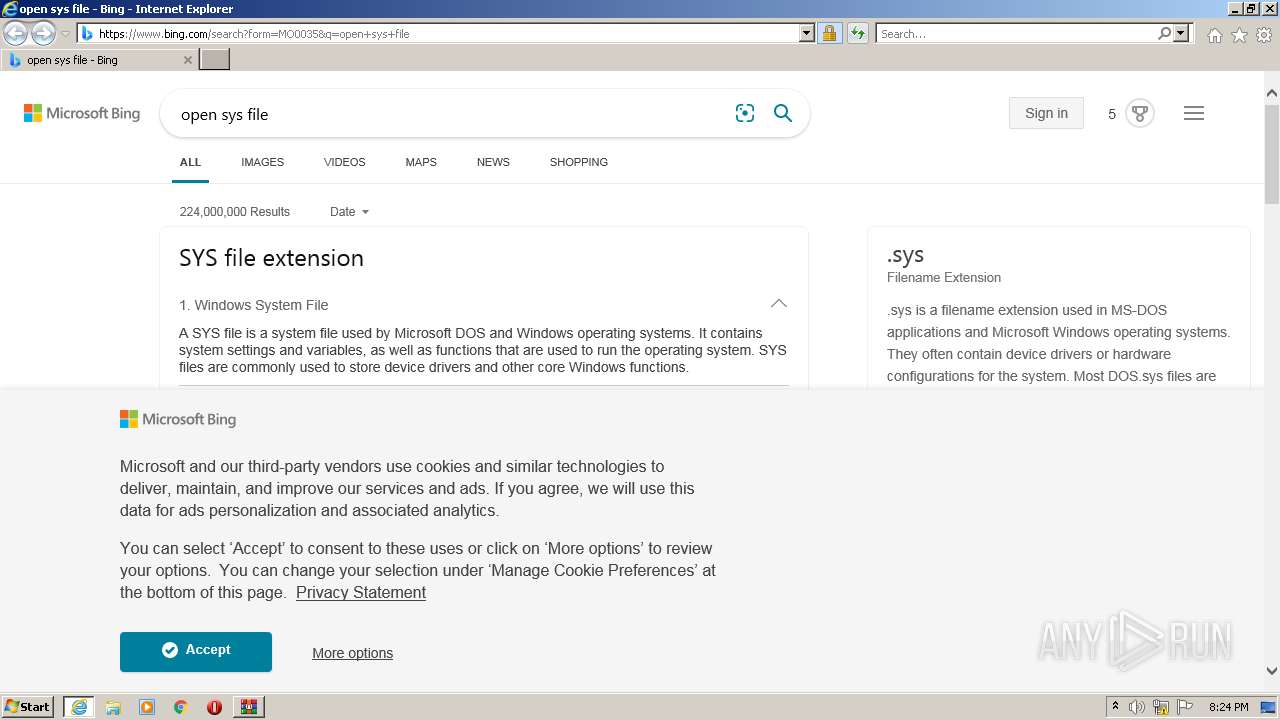This screenshot has width=1280, height=720.
Task: Open More options for cookies
Action: point(352,653)
